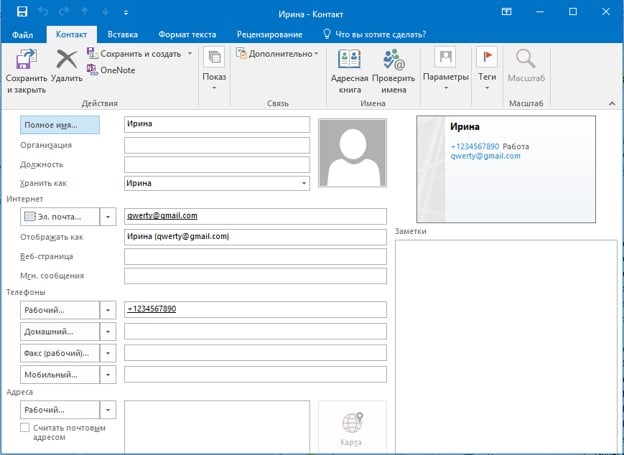
Task: Click the Факс (рабочий) input field
Action: (255, 353)
